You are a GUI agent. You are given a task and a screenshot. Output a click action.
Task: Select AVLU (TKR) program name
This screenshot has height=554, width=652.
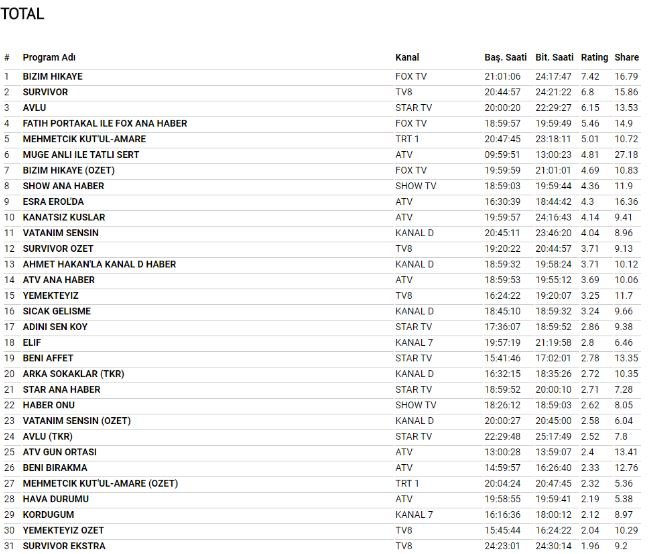(x=47, y=437)
